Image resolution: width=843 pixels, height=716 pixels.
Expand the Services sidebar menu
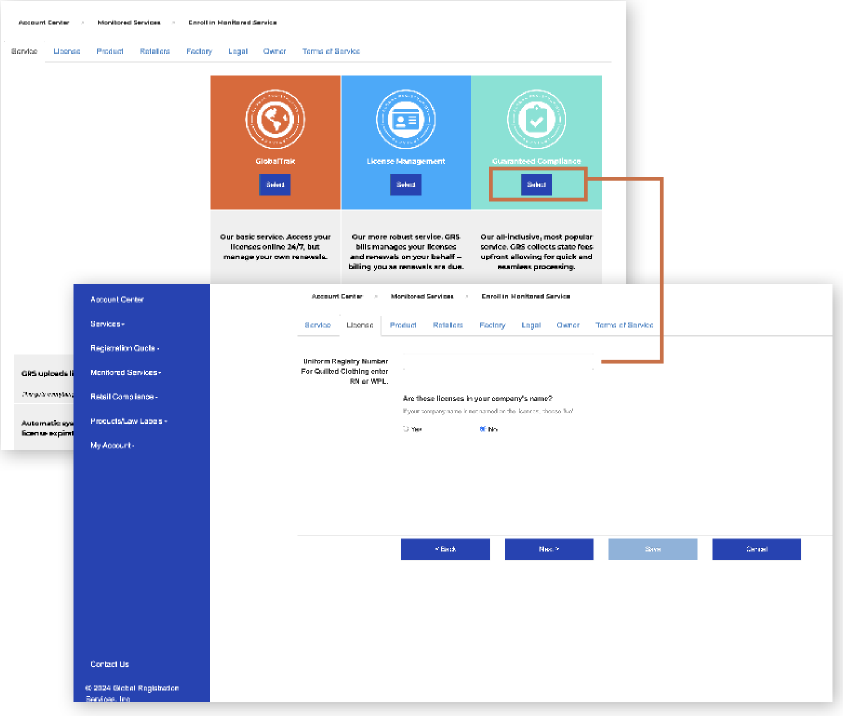pyautogui.click(x=107, y=324)
